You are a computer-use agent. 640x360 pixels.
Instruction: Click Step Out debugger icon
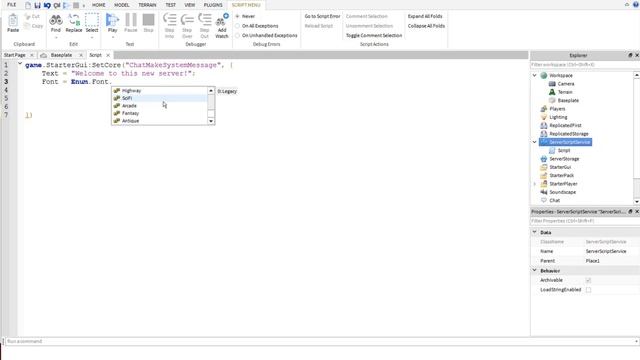(x=204, y=20)
